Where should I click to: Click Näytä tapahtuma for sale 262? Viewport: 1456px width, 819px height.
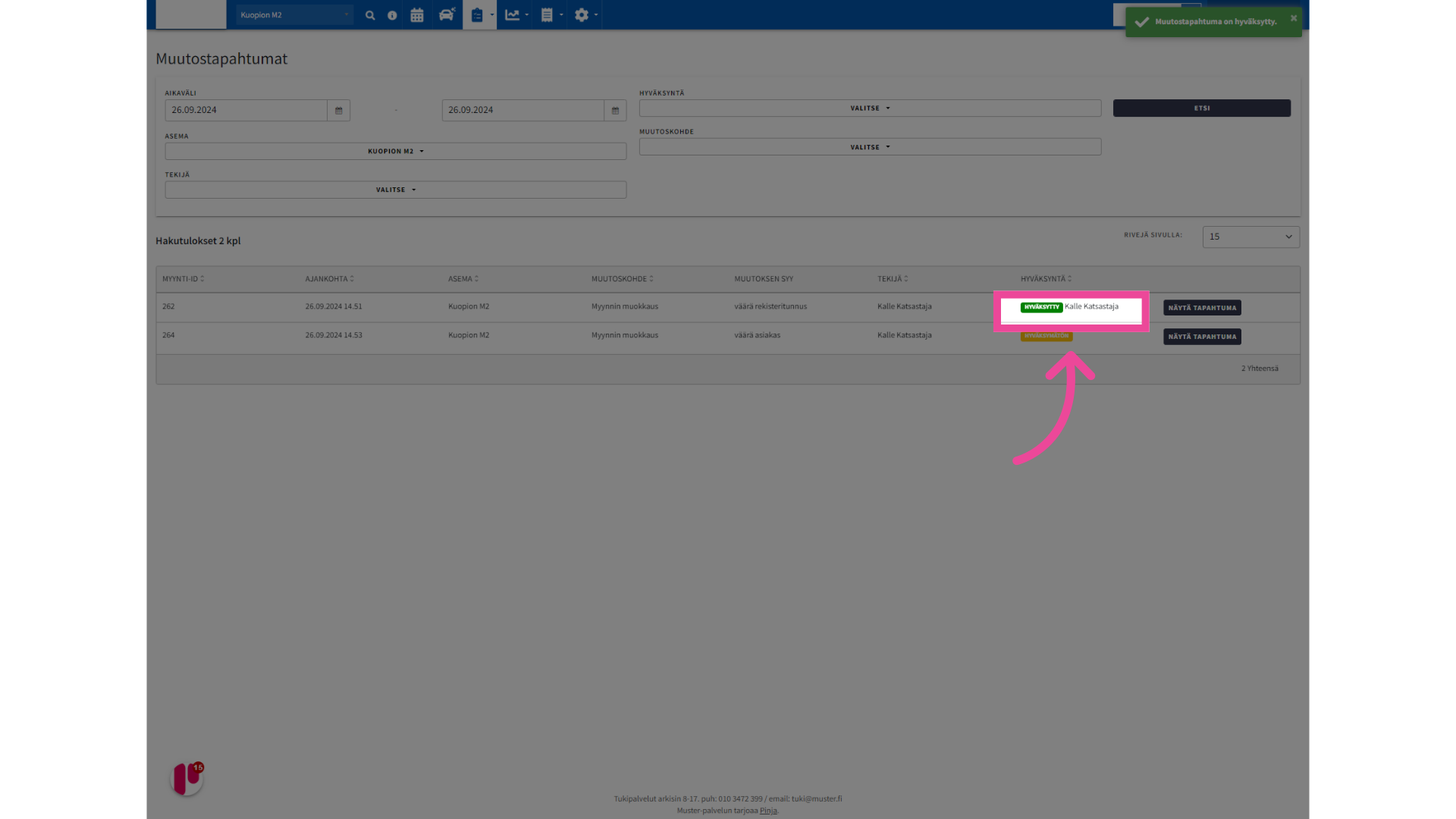pos(1202,308)
